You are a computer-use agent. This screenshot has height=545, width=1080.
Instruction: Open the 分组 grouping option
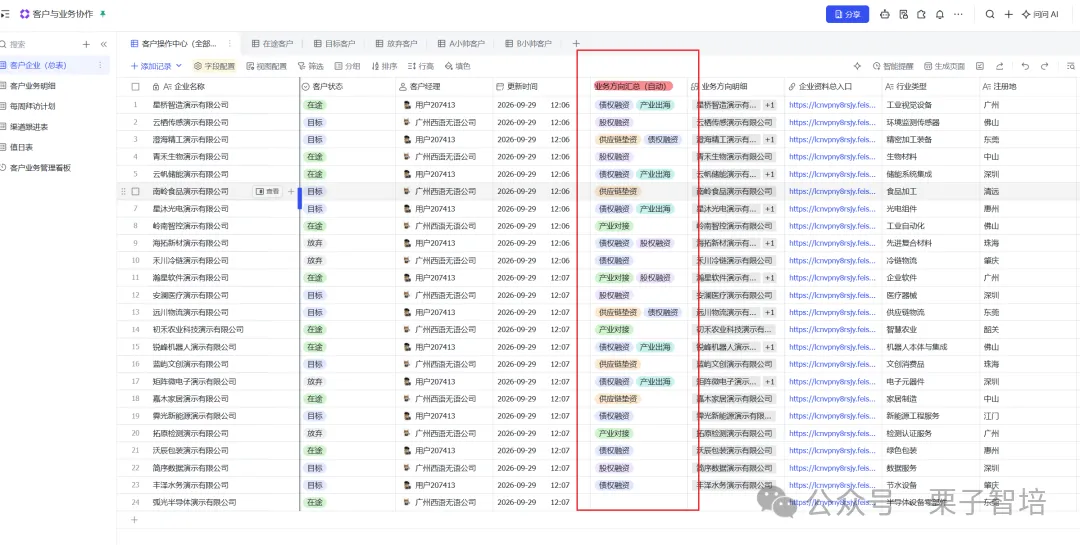[347, 66]
